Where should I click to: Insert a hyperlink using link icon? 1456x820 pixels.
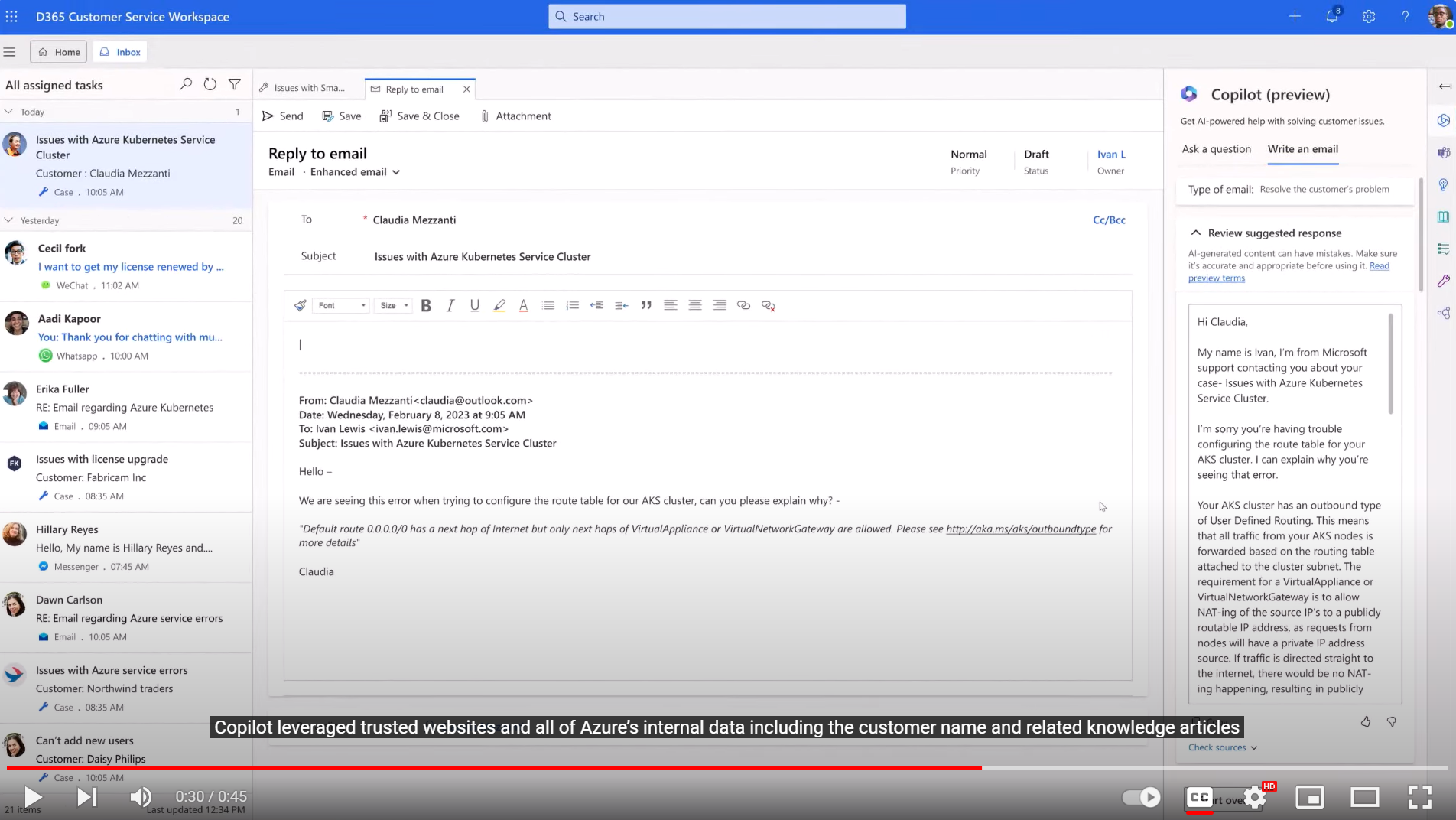(x=743, y=305)
